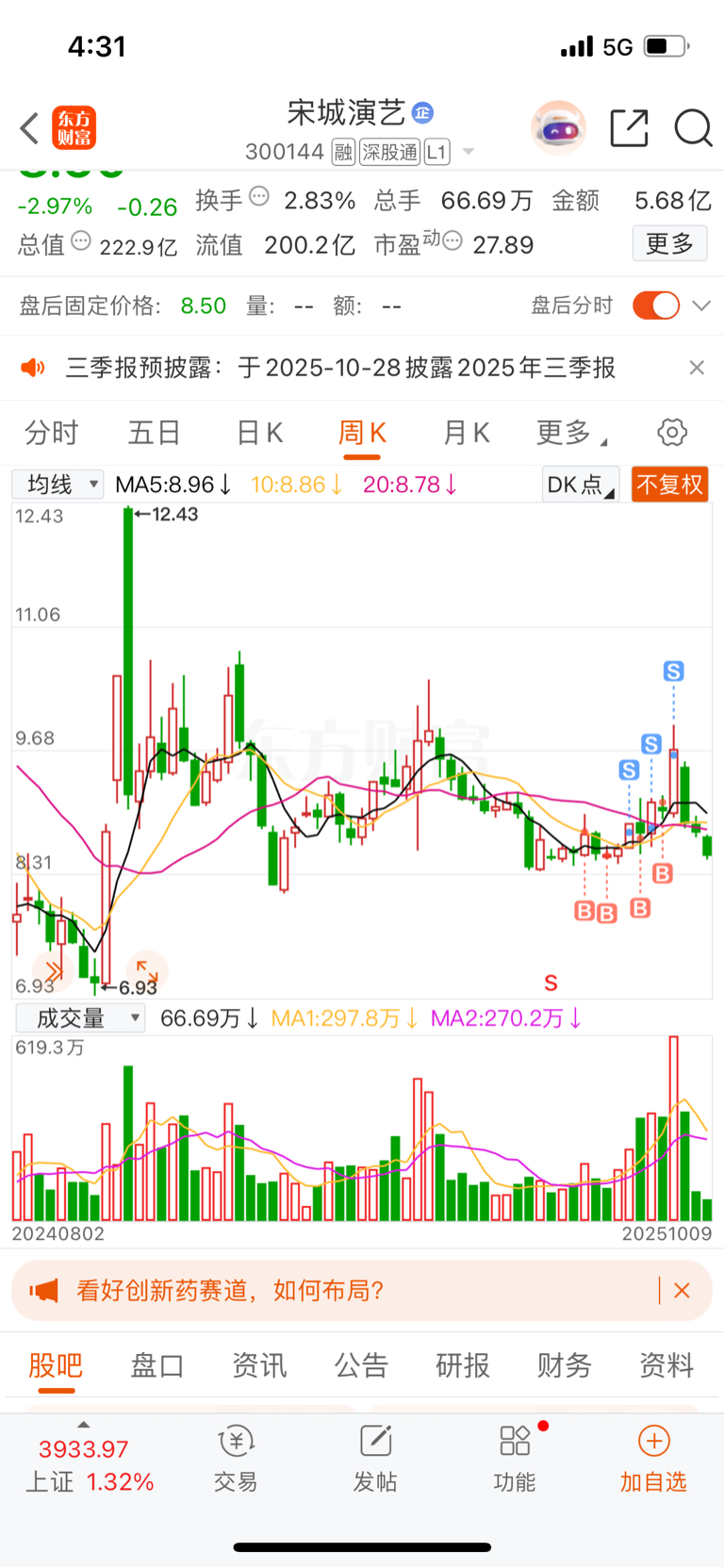This screenshot has width=724, height=1568.
Task: Tap the pink 20:8.78 MA value
Action: click(x=410, y=485)
